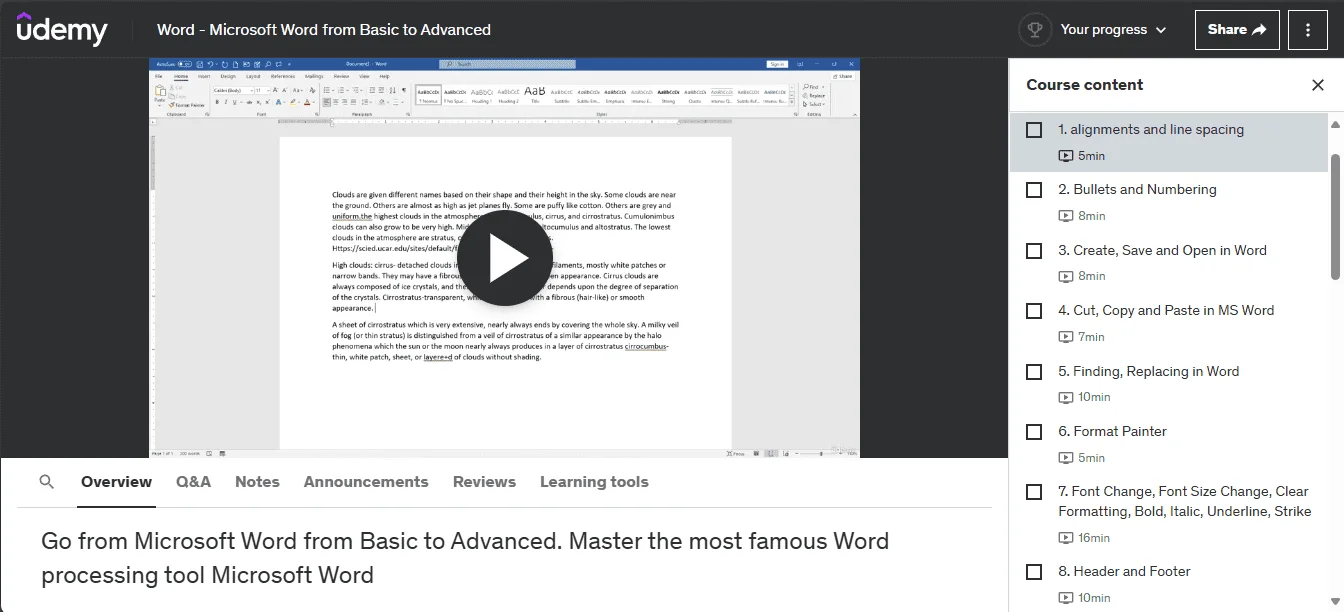Toggle completion for Cut, Copy and Paste
1344x612 pixels.
pyautogui.click(x=1034, y=311)
